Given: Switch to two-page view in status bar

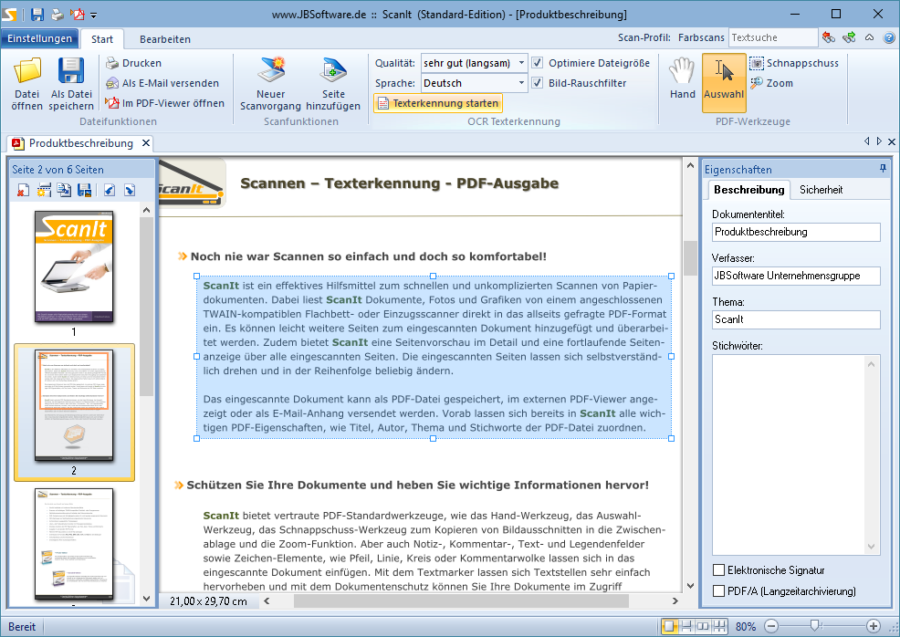Looking at the screenshot, I should [703, 626].
